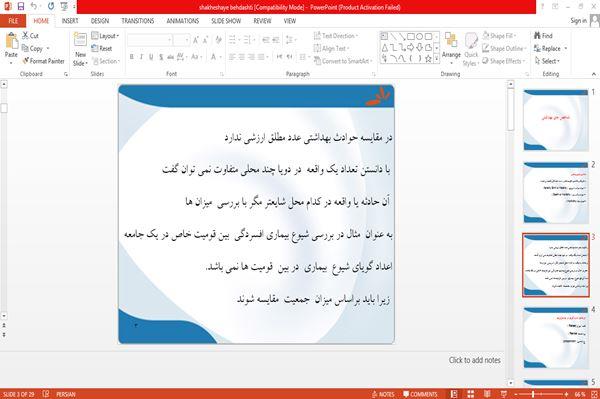The image size is (600, 399).
Task: Open the Arrange tool
Action: pos(451,49)
